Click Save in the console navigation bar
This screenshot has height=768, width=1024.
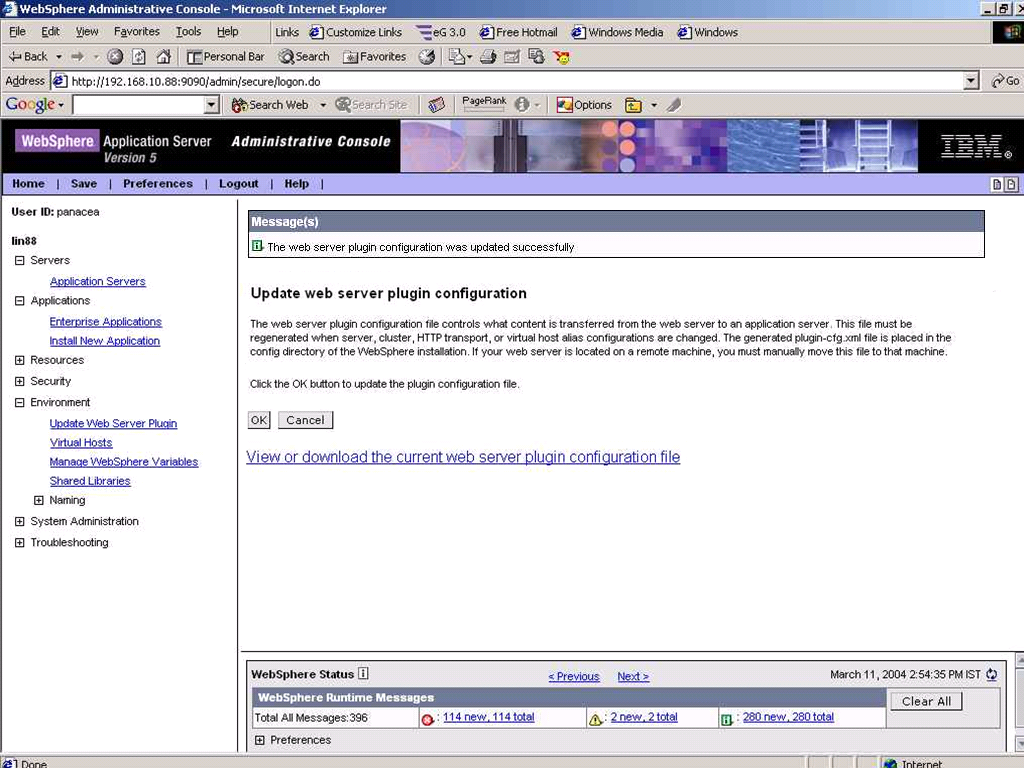[84, 184]
